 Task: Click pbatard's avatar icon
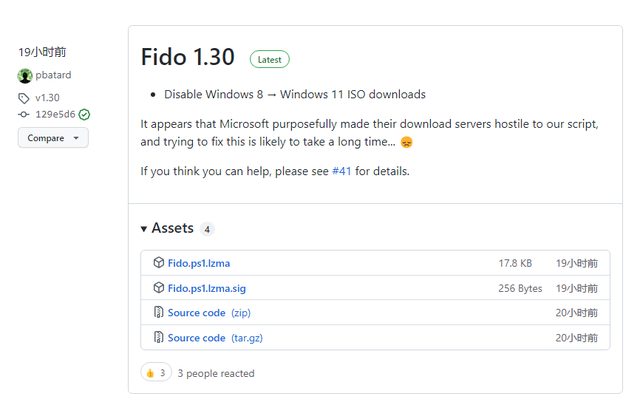25,76
